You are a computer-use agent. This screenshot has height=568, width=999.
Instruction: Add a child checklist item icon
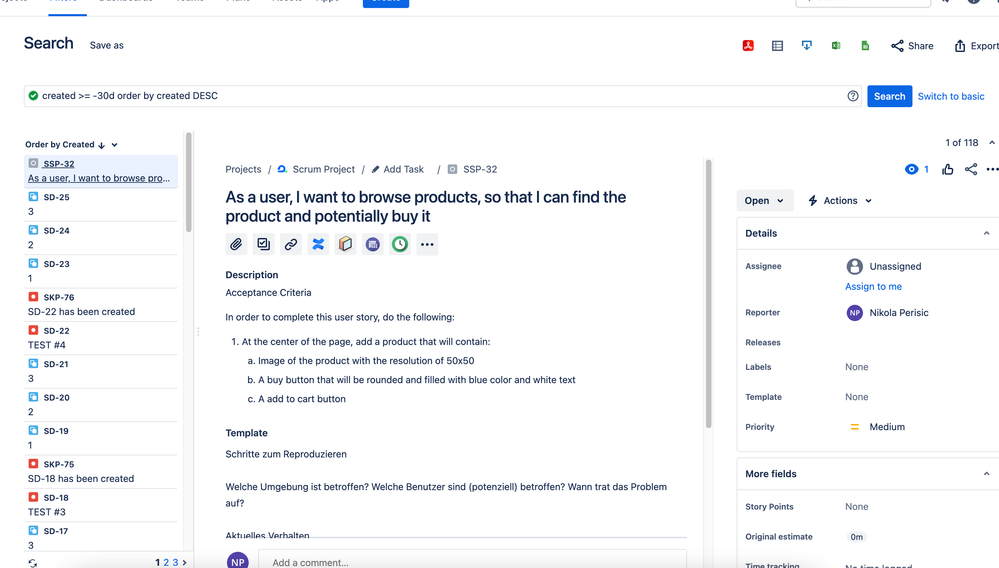pyautogui.click(x=264, y=244)
